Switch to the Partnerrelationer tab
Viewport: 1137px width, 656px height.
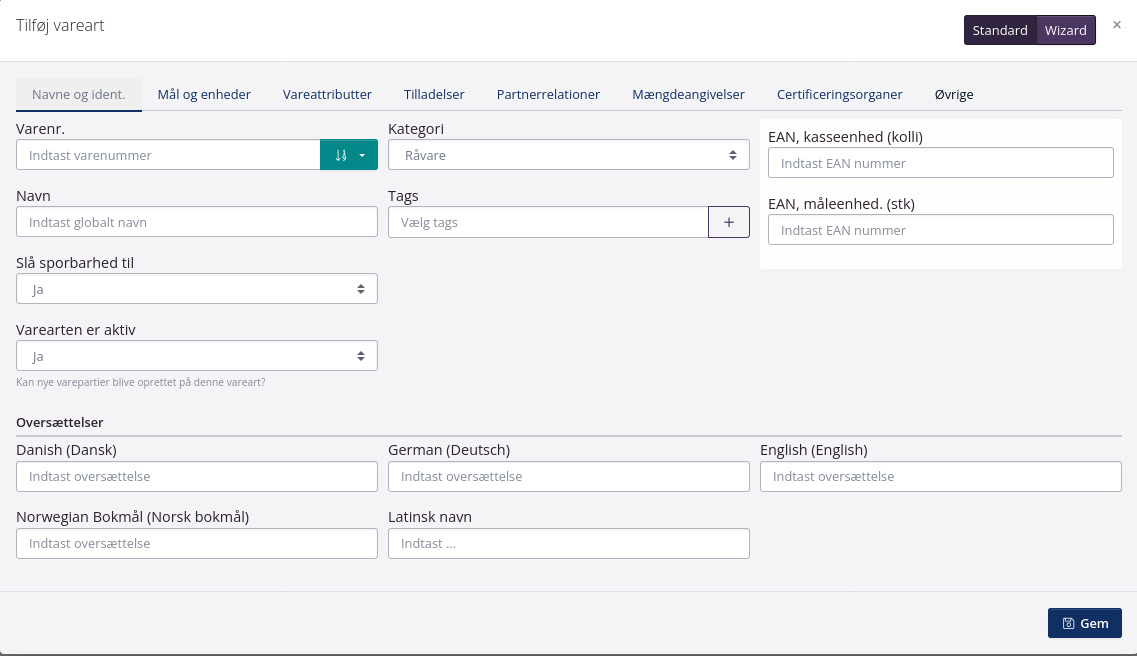[548, 94]
